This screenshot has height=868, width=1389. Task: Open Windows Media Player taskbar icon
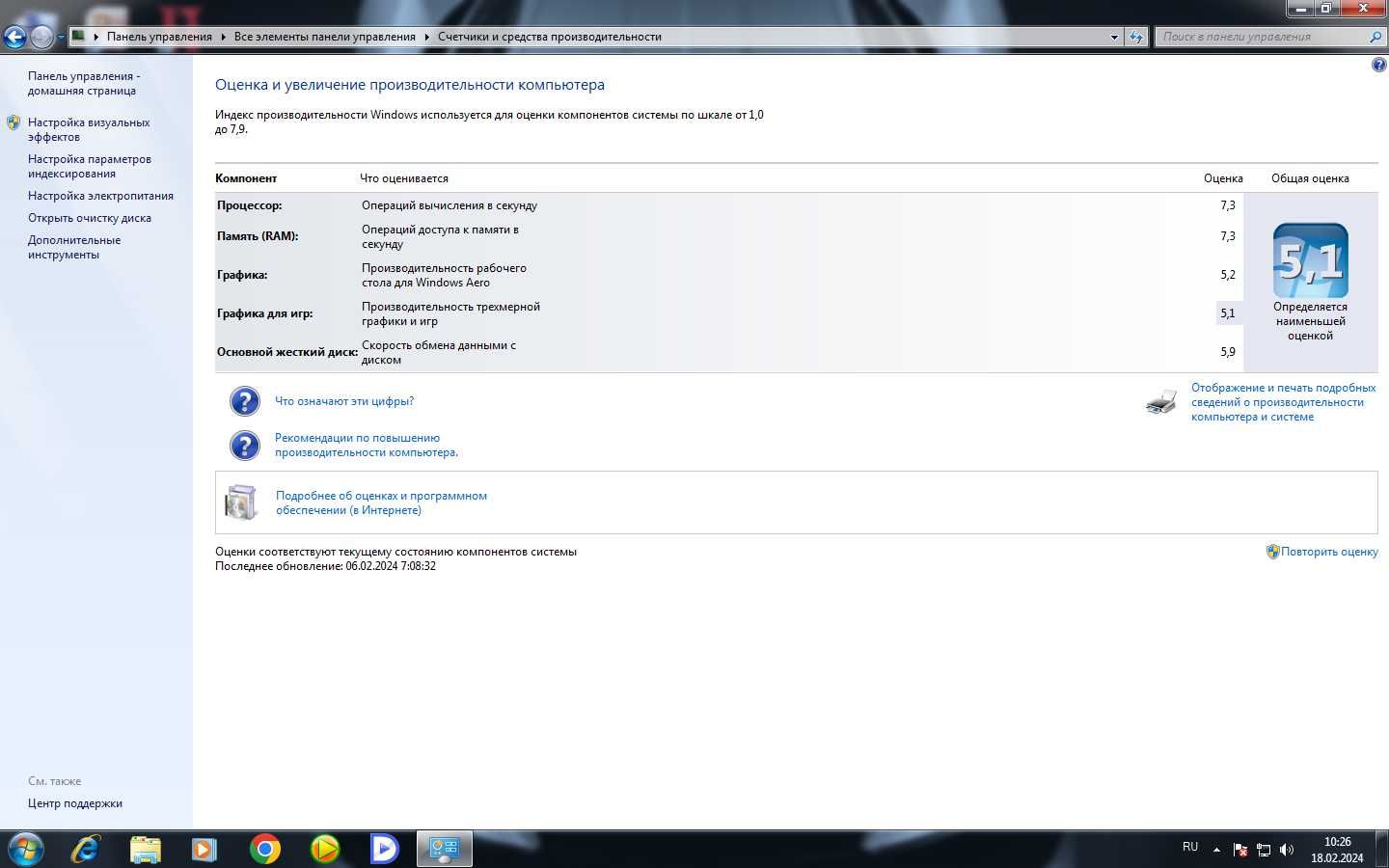coord(204,849)
